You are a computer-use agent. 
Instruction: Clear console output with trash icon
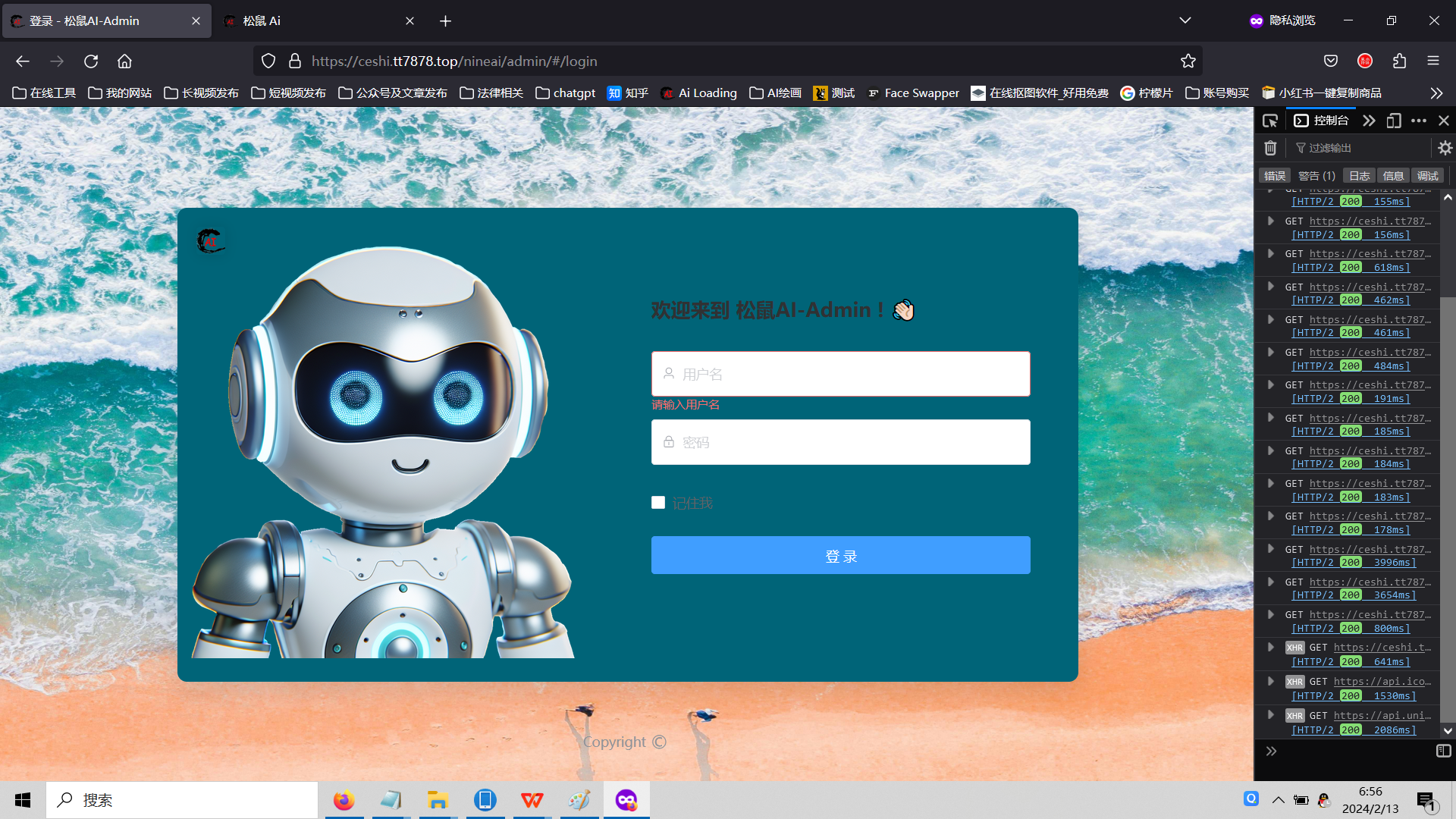pyautogui.click(x=1271, y=148)
